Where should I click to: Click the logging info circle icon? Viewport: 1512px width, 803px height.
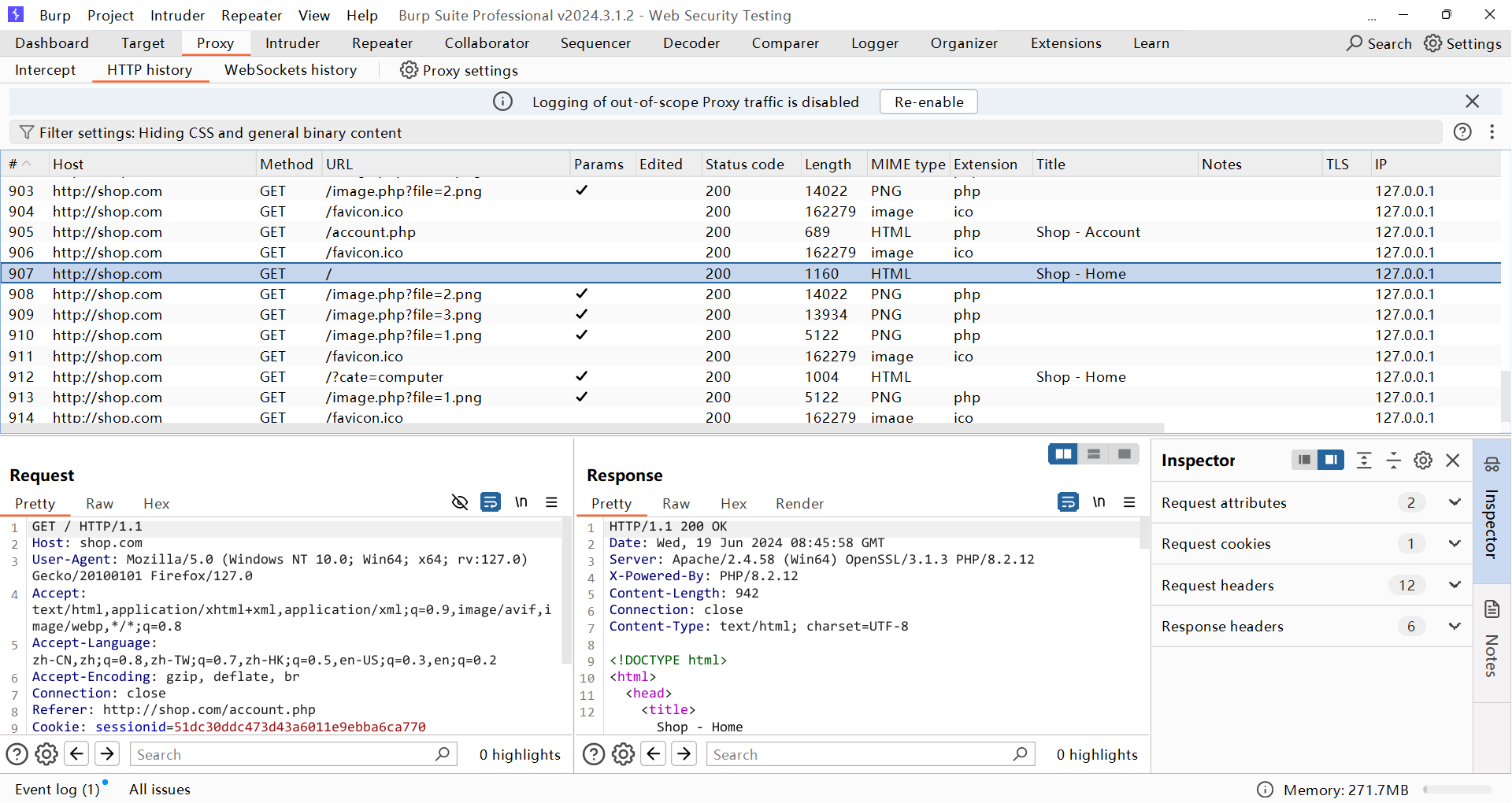coord(502,102)
